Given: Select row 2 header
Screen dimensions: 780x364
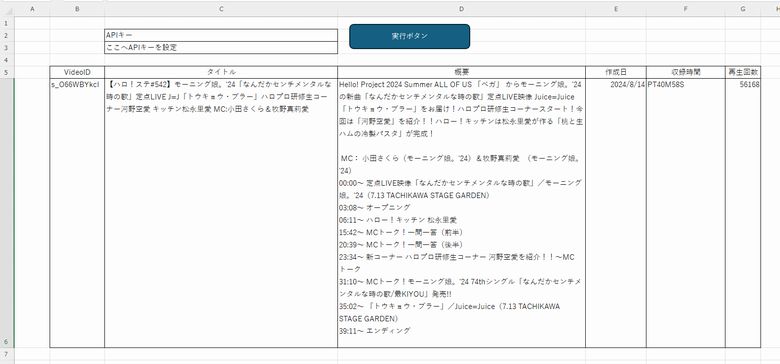Looking at the screenshot, I should [7, 35].
